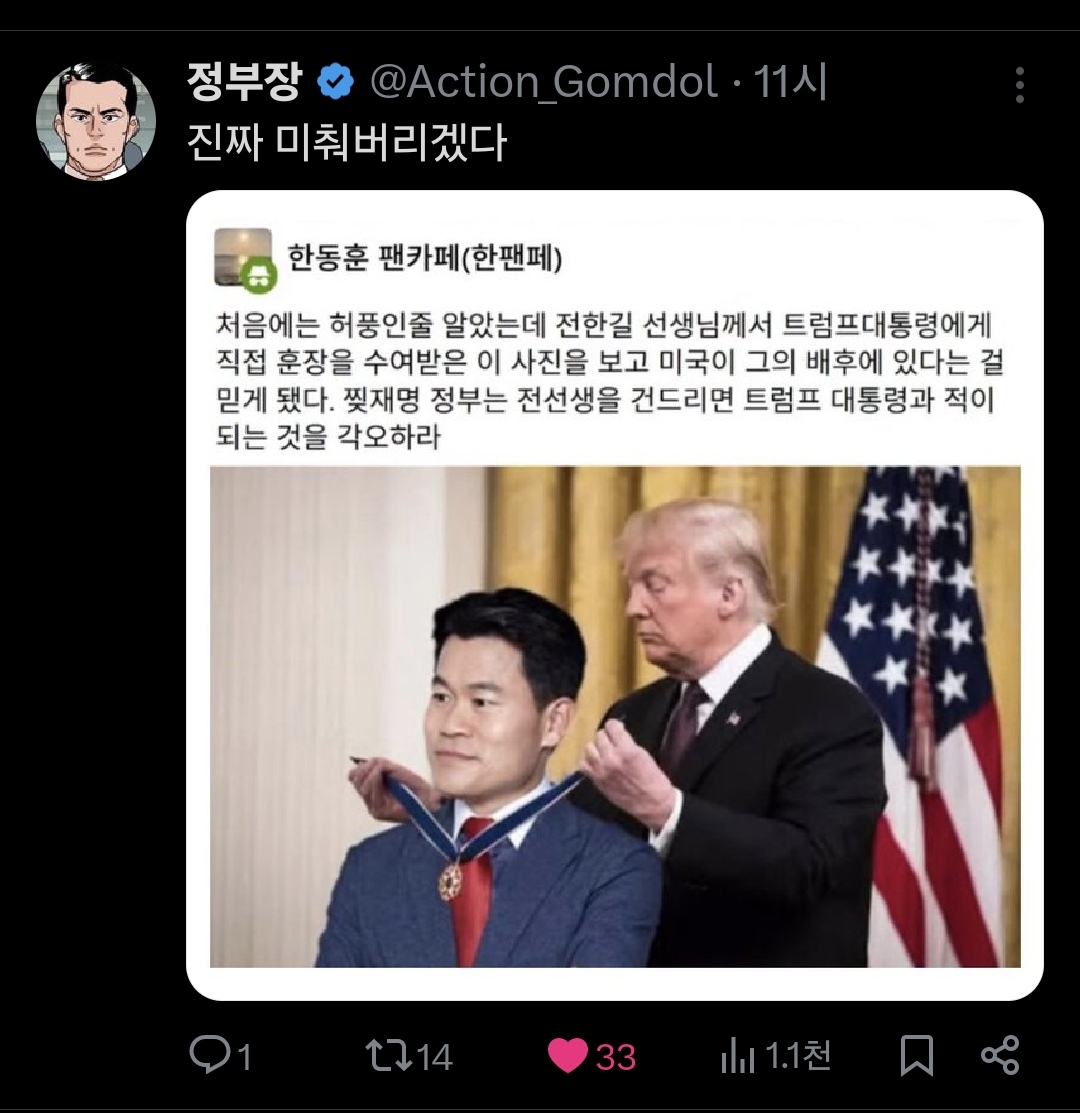The width and height of the screenshot is (1080, 1113).
Task: View analytics bar chart icon
Action: click(x=738, y=1056)
